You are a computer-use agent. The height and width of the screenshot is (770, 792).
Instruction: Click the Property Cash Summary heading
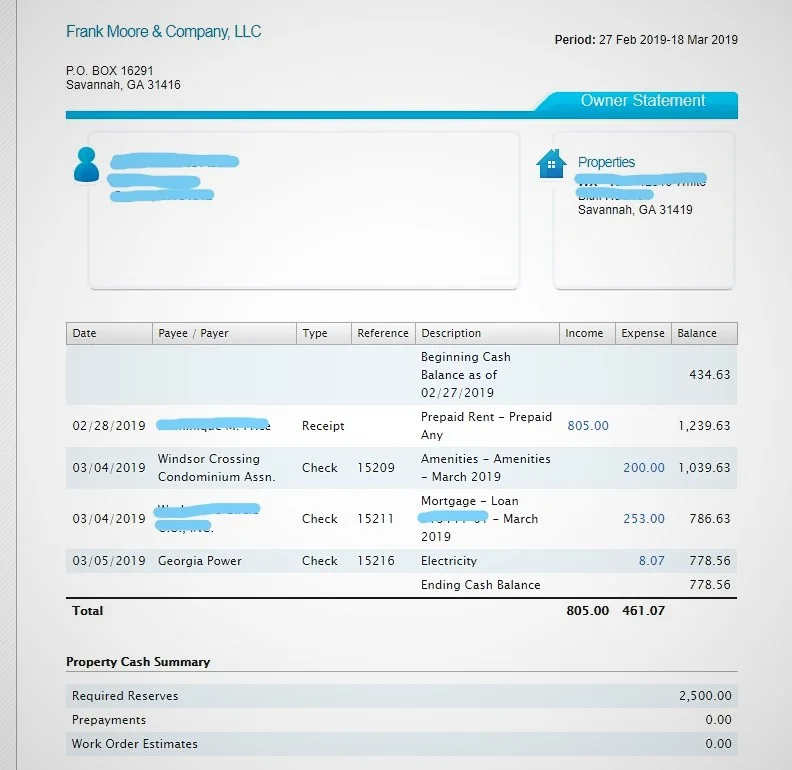tap(138, 662)
